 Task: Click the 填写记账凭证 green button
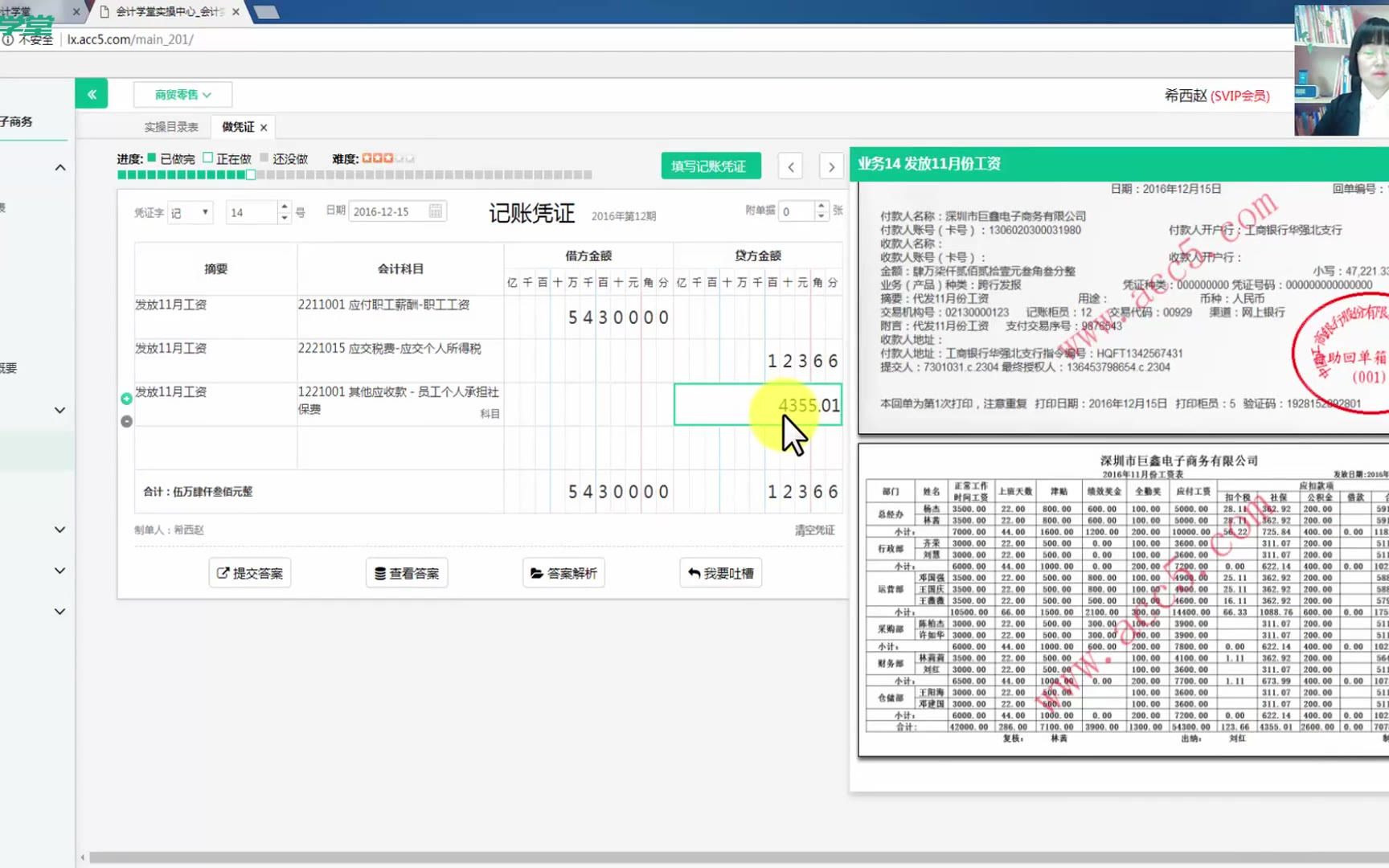(x=711, y=166)
